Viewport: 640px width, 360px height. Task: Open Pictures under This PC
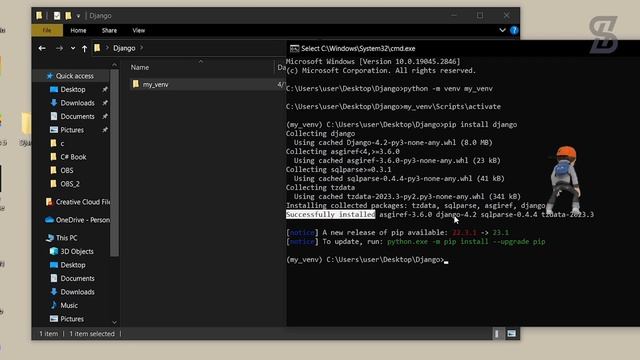click(72, 319)
